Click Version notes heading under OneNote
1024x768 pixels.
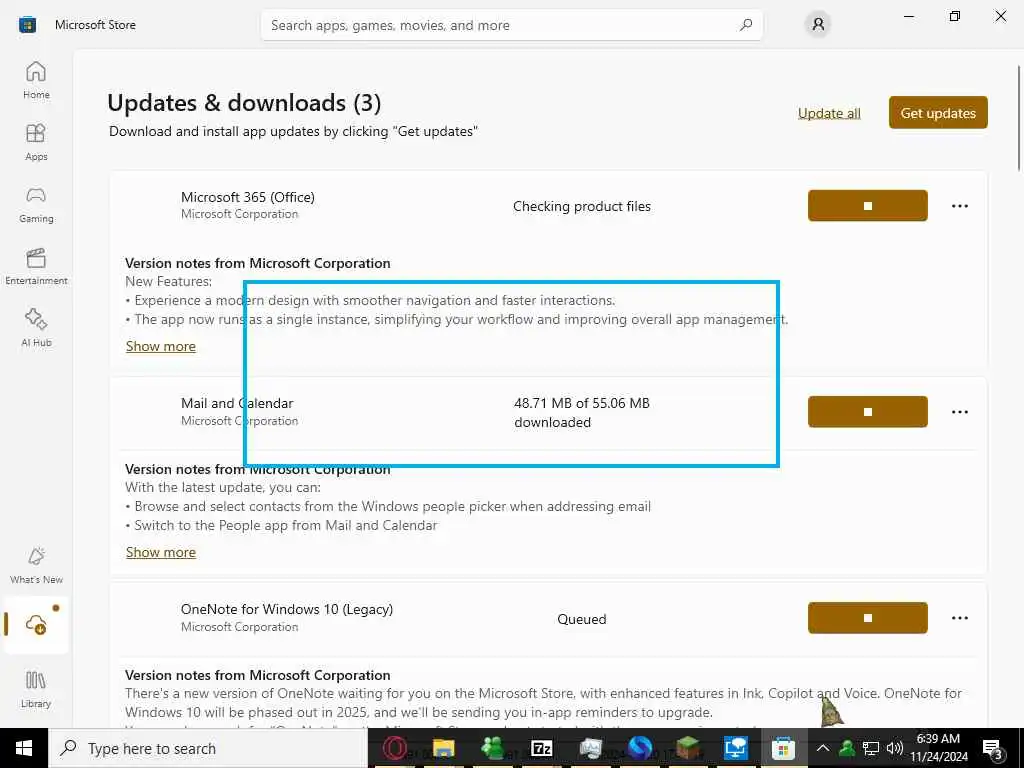[258, 675]
